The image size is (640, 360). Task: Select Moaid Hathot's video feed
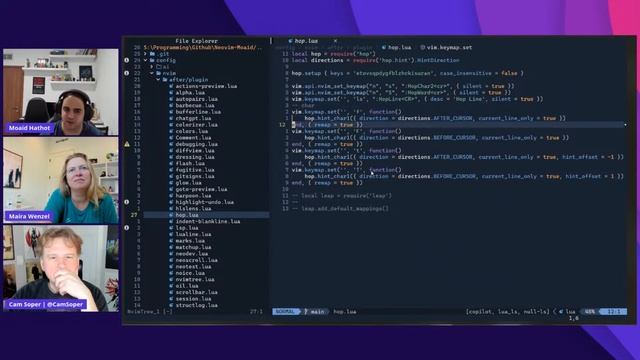click(61, 92)
